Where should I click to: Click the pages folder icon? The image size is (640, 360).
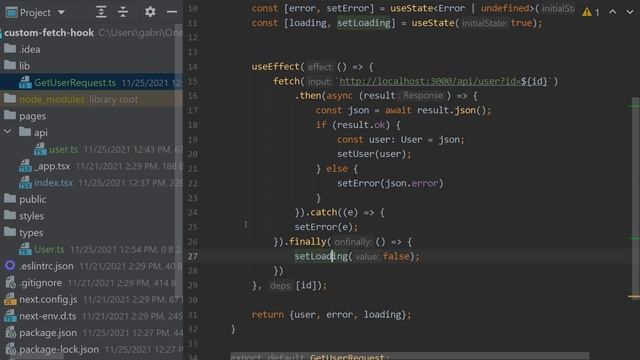point(10,116)
